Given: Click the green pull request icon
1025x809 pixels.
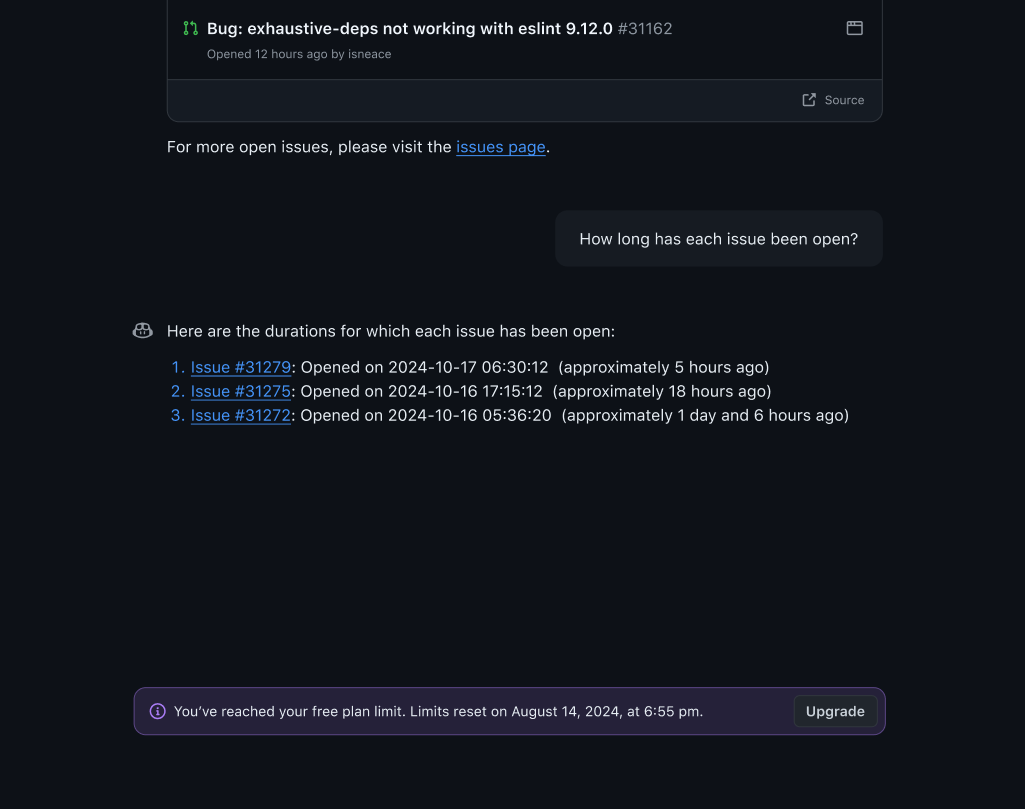Looking at the screenshot, I should coord(190,28).
